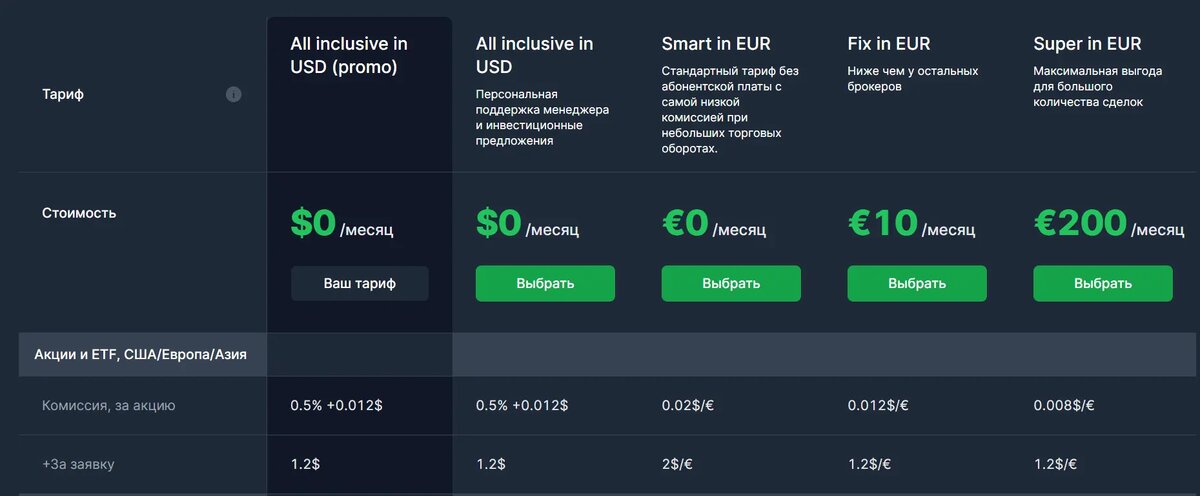Click the Smart in EUR column title
The width and height of the screenshot is (1200, 496).
pos(716,44)
